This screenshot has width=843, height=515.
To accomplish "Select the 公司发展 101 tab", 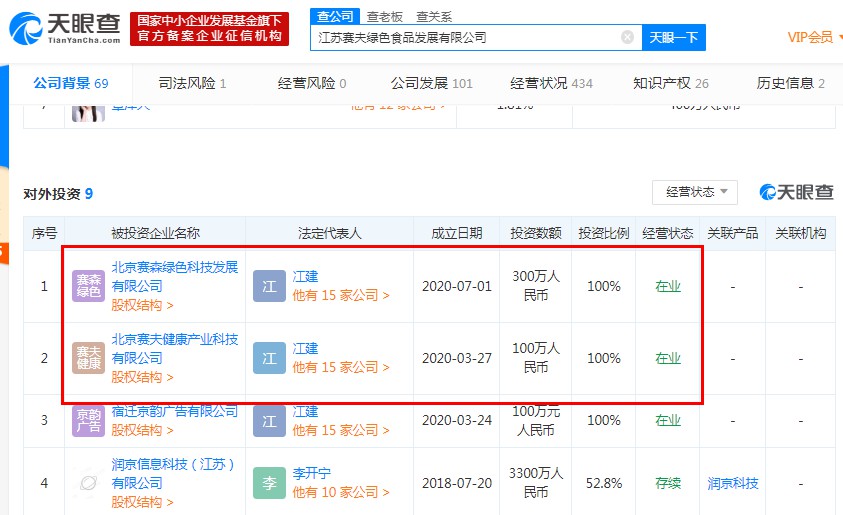I will click(431, 83).
